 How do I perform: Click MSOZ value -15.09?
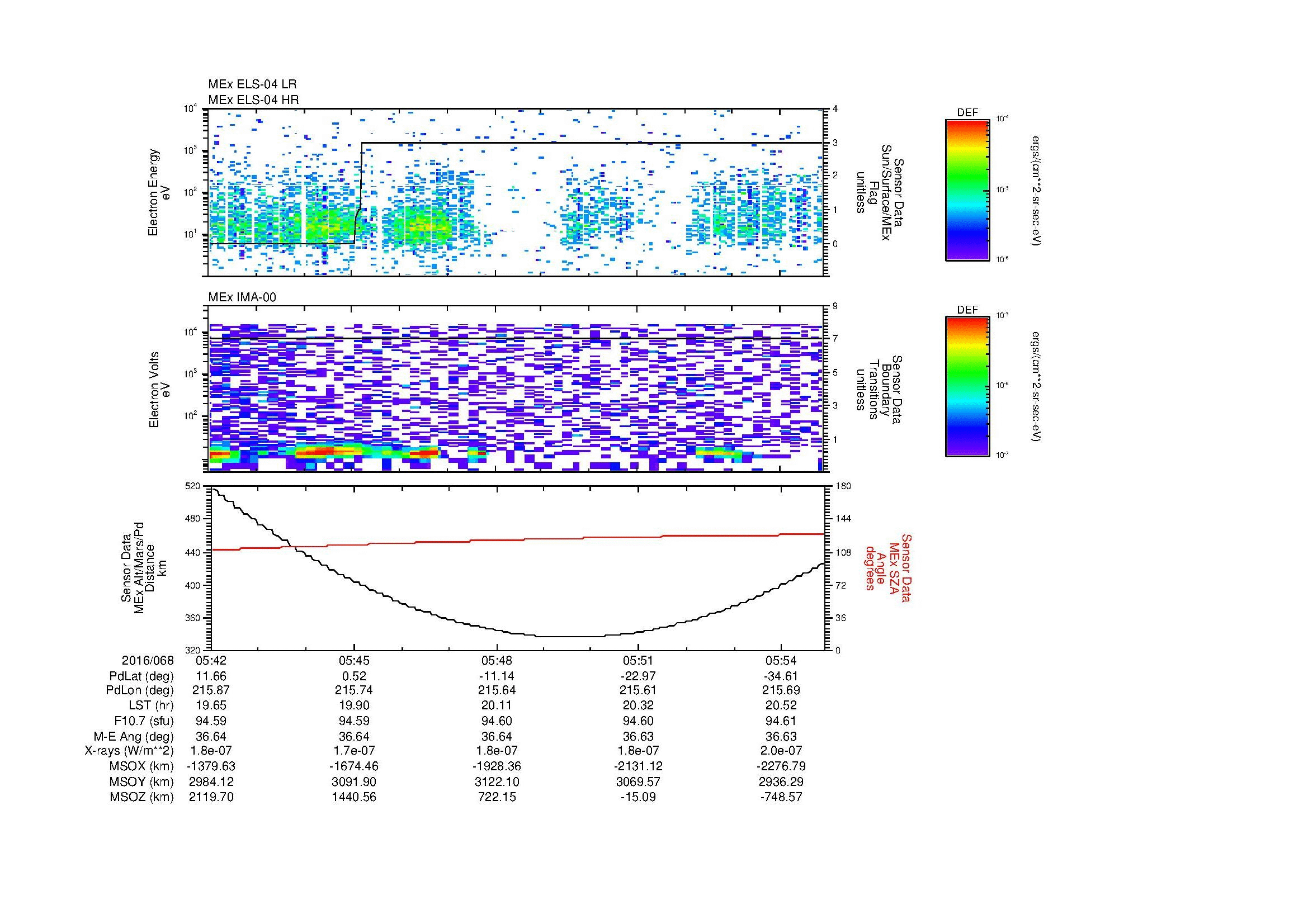(639, 797)
